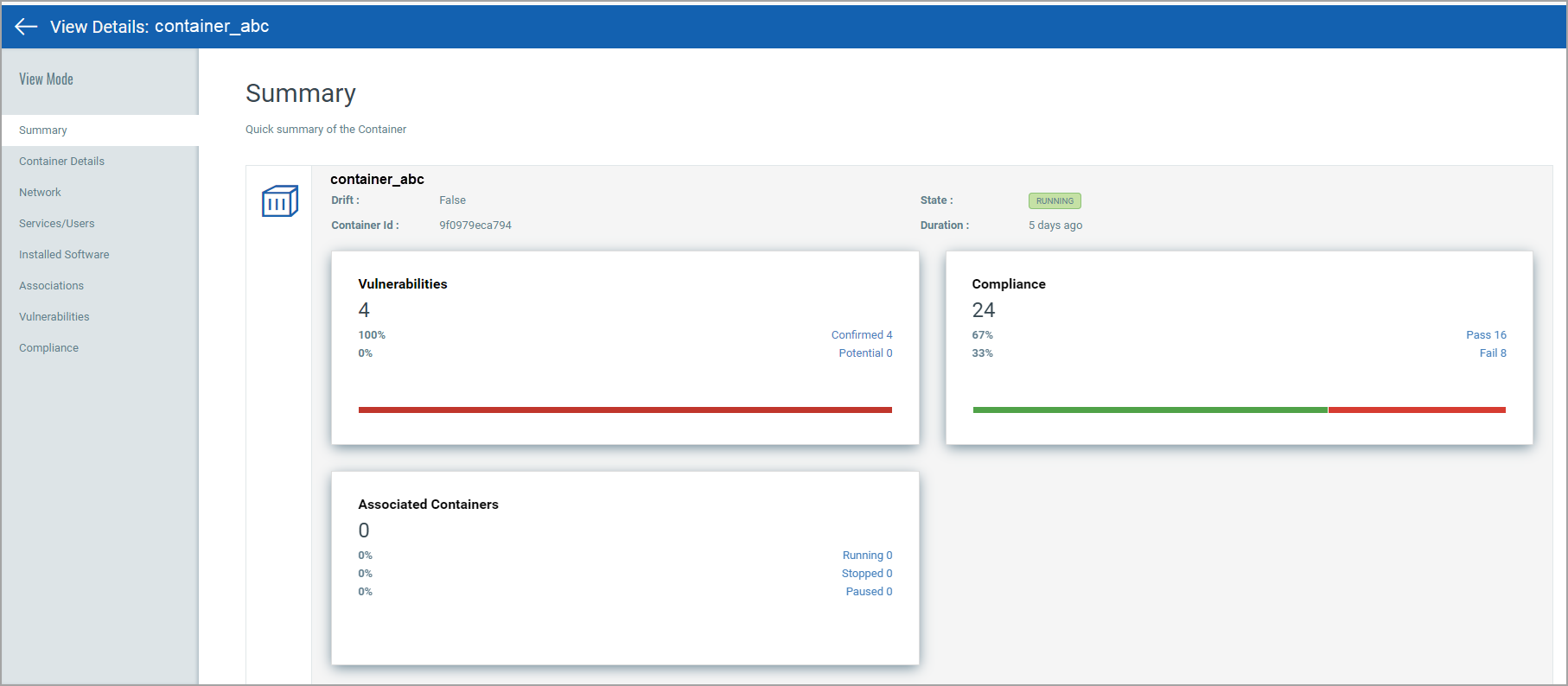This screenshot has height=686, width=1568.
Task: Click the RUNNING state badge
Action: click(x=1055, y=201)
